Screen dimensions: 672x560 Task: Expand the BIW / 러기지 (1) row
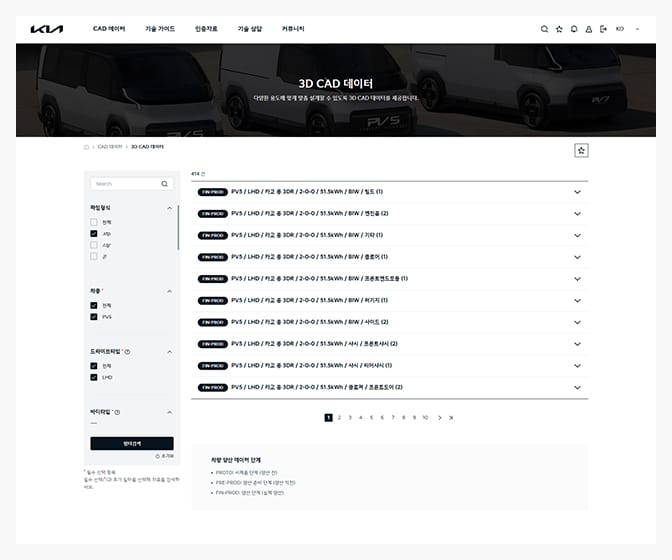point(577,301)
